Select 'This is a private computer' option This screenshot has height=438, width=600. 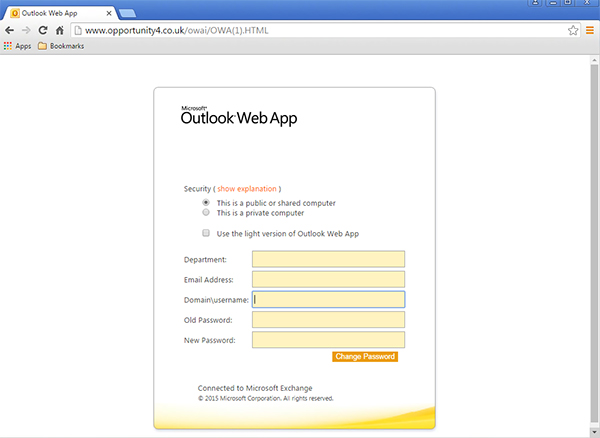(206, 212)
